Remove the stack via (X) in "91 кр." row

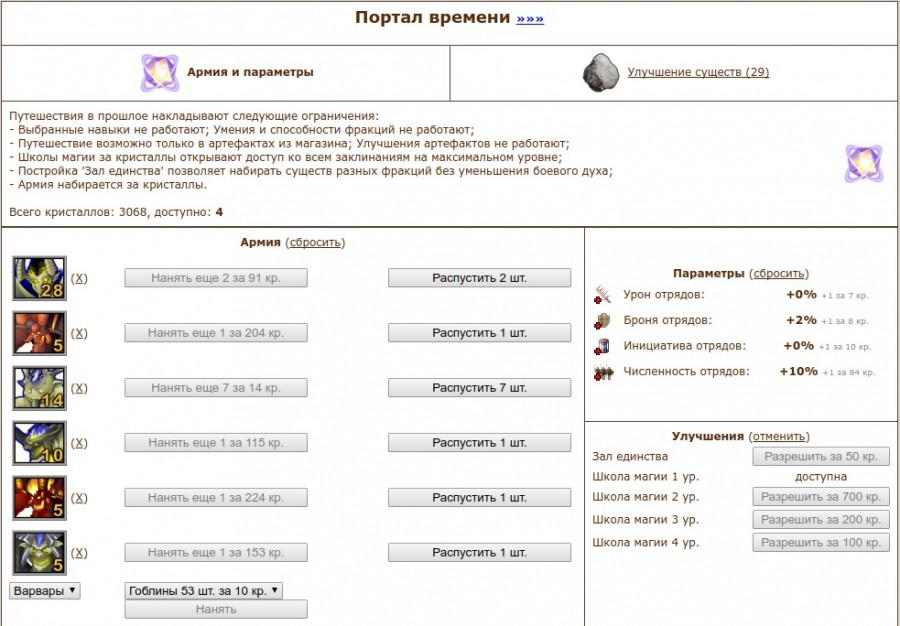tap(79, 278)
